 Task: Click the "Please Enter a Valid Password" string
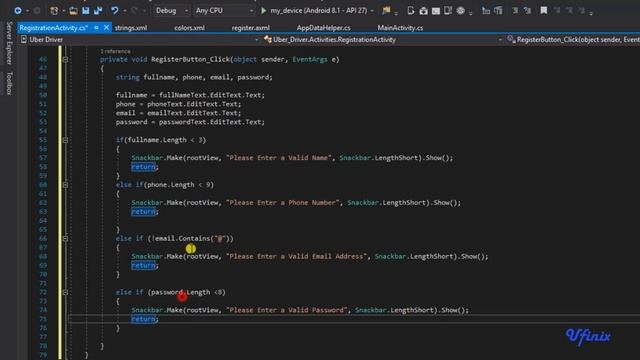click(287, 310)
